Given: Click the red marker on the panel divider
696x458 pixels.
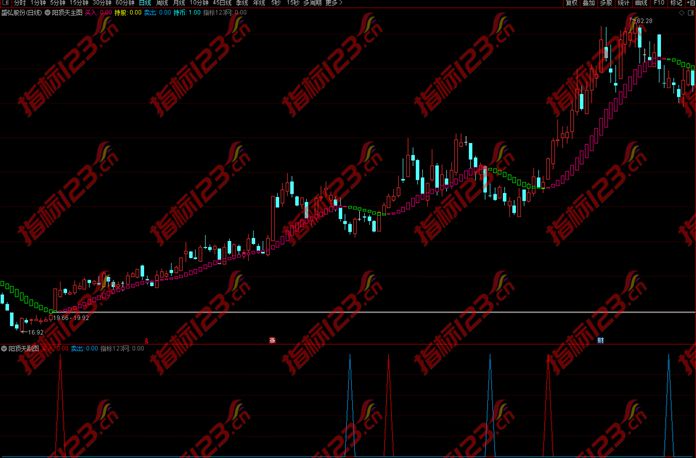Looking at the screenshot, I should tap(271, 341).
